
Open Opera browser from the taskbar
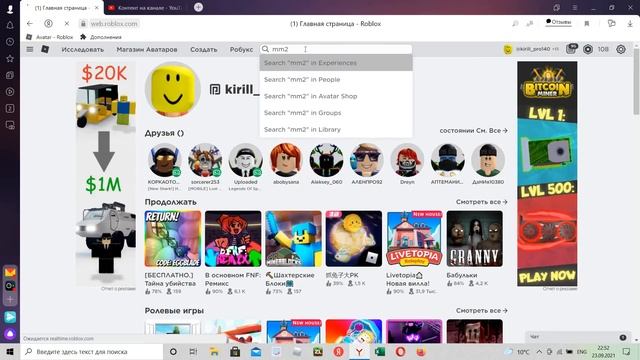[x=400, y=351]
